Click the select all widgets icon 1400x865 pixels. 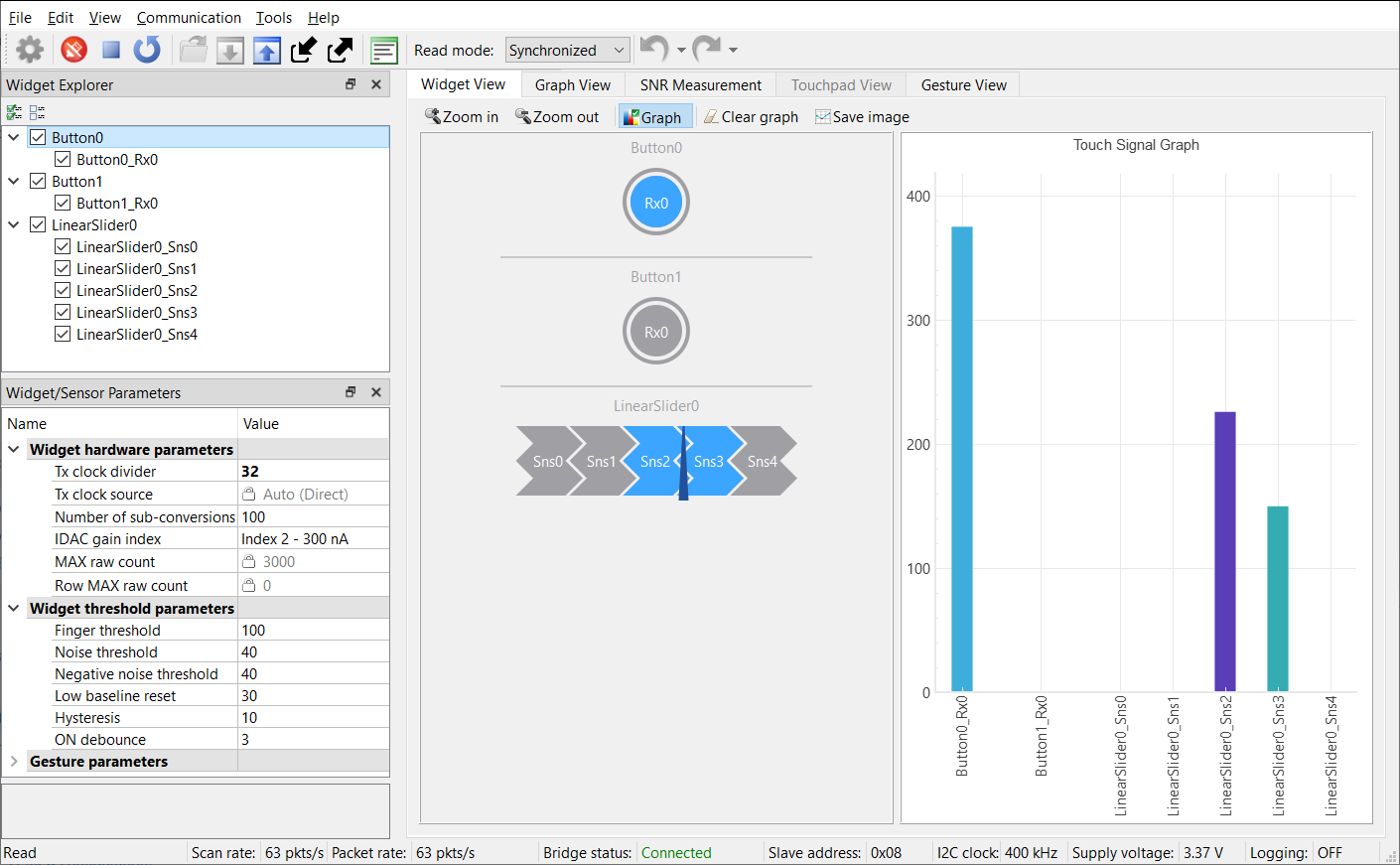[14, 112]
